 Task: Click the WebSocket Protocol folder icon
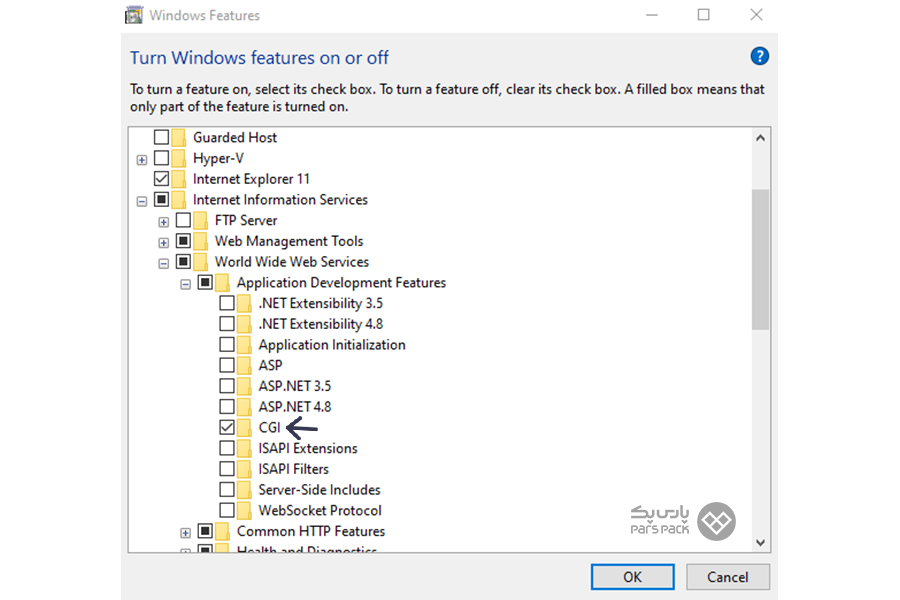tap(244, 510)
